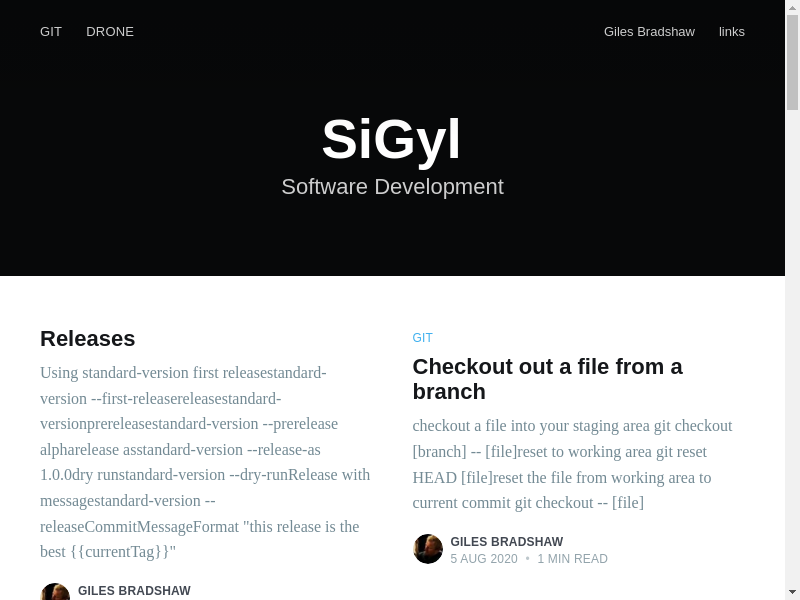This screenshot has width=800, height=600.
Task: Open the GIT navigation menu item
Action: (x=51, y=31)
